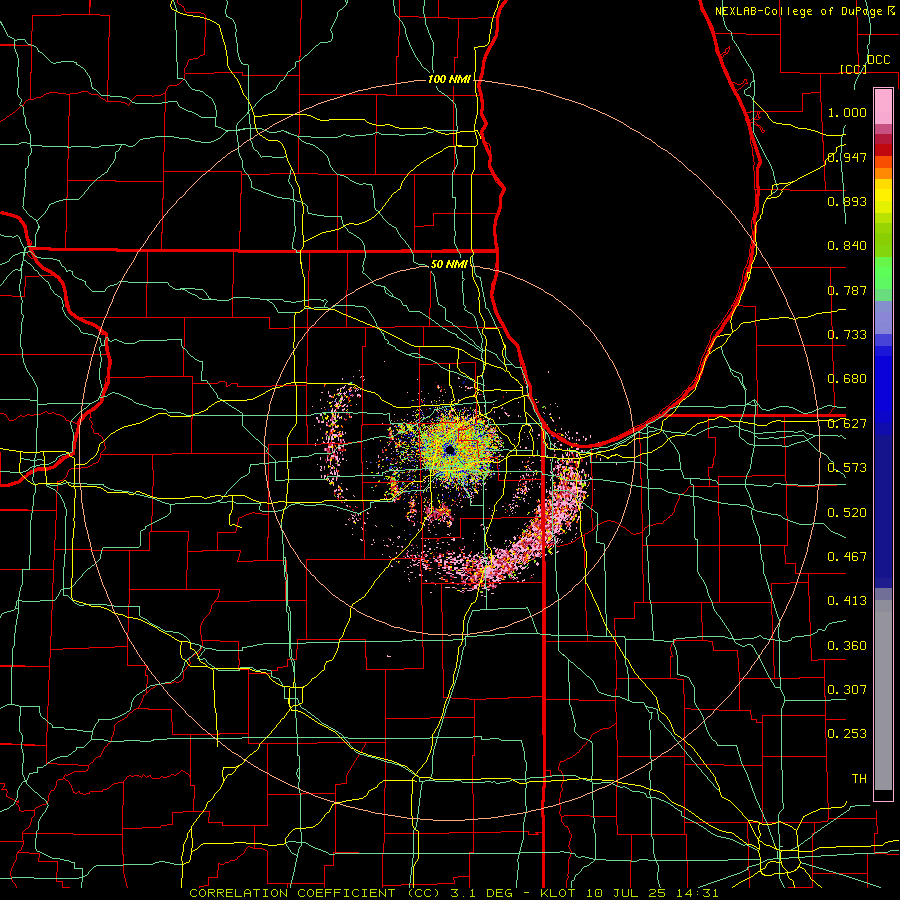This screenshot has height=900, width=900.
Task: Pick the dark red segment of color bar
Action: [x=883, y=150]
